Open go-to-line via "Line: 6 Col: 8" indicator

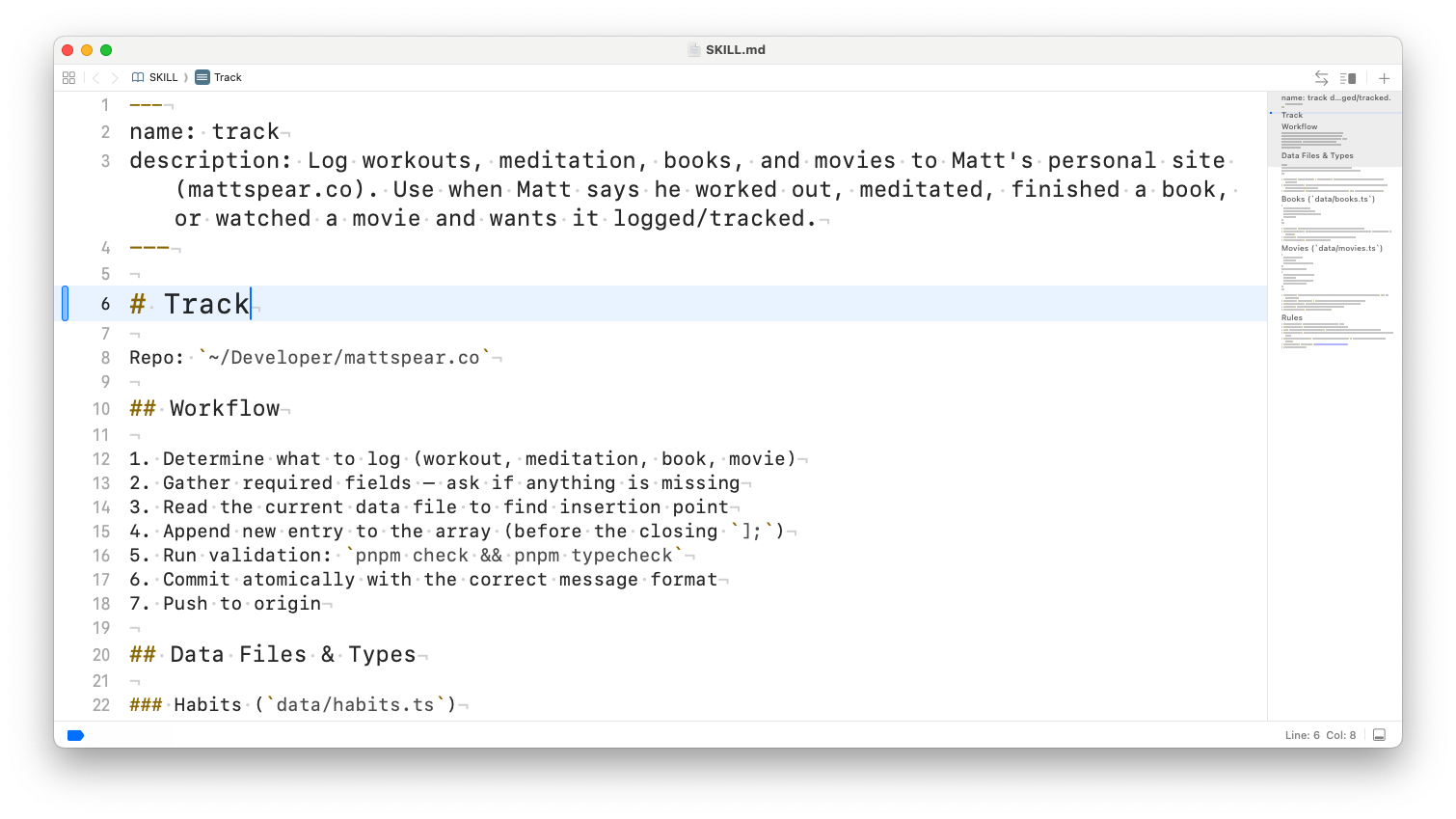1321,735
